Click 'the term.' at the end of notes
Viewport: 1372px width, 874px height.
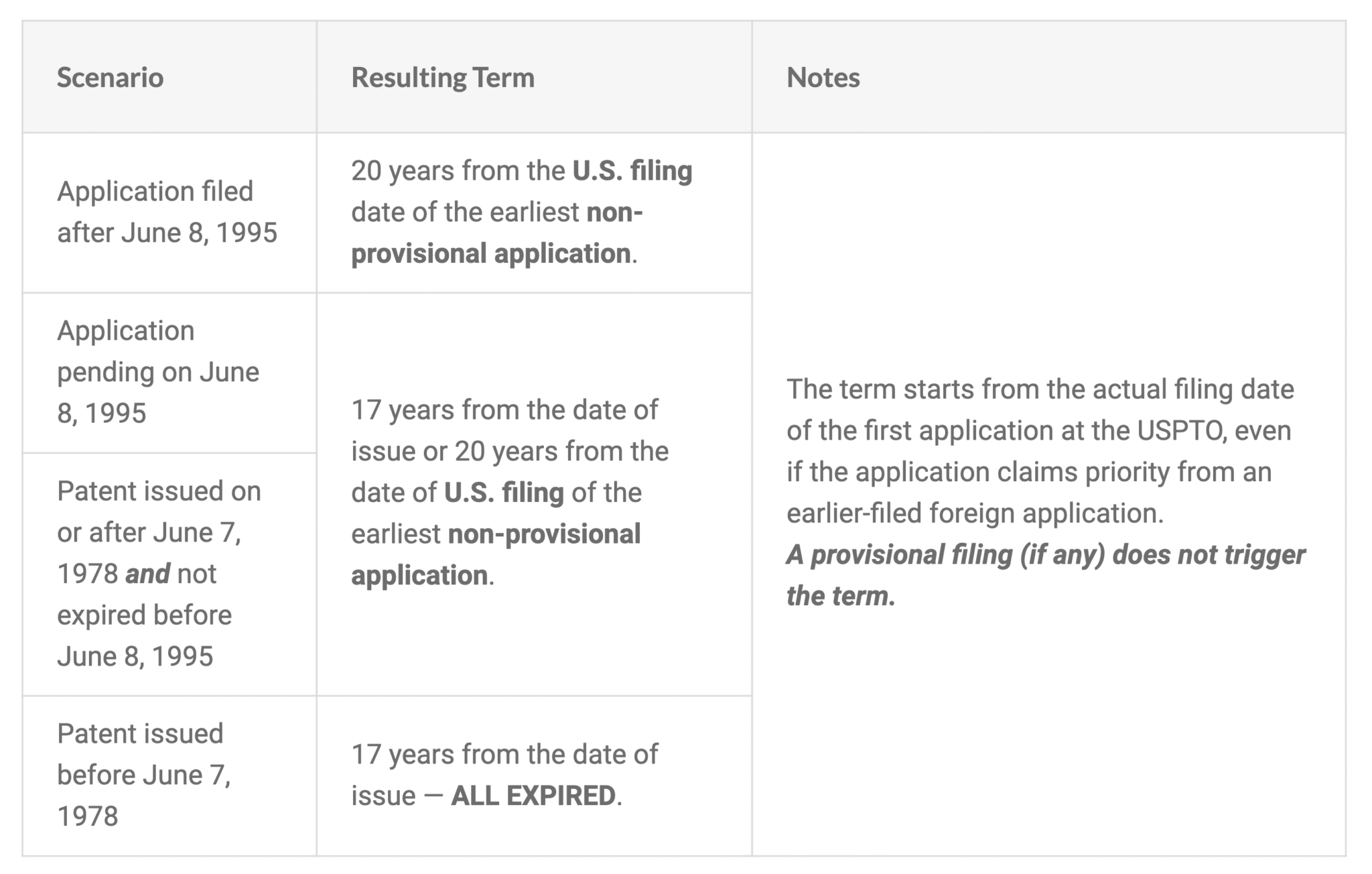point(841,597)
